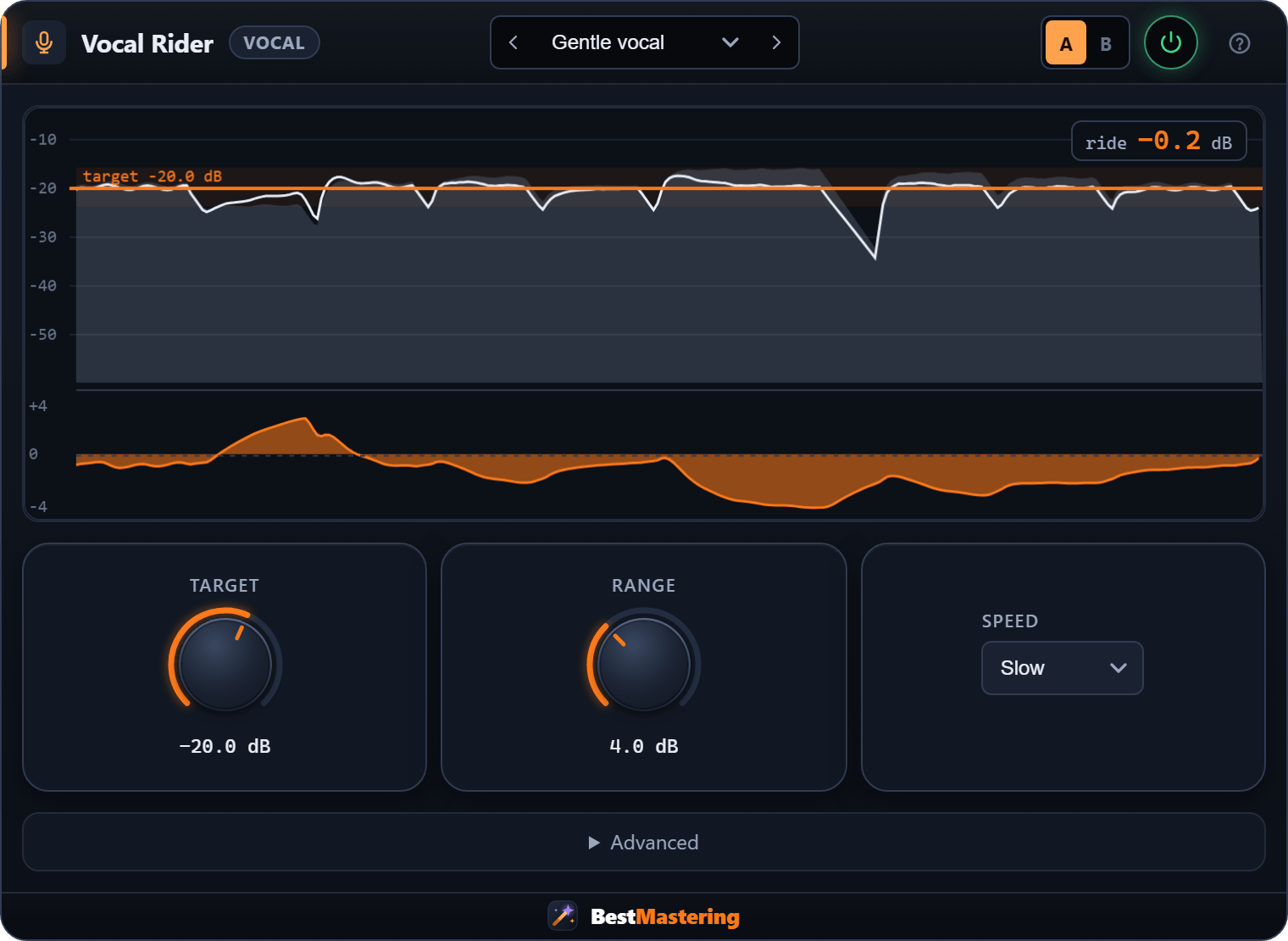Click the SPEED label
Screen dimensions: 1288x941
1010,621
